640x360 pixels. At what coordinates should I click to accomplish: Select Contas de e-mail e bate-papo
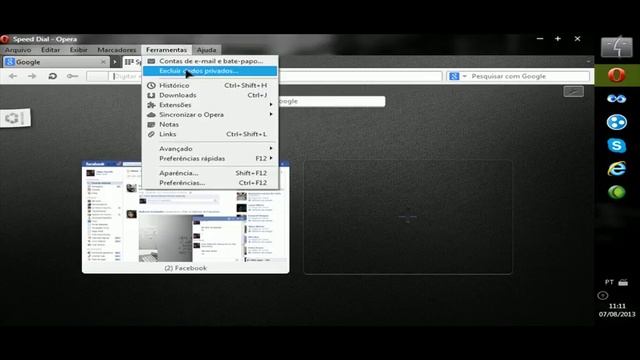click(x=210, y=61)
